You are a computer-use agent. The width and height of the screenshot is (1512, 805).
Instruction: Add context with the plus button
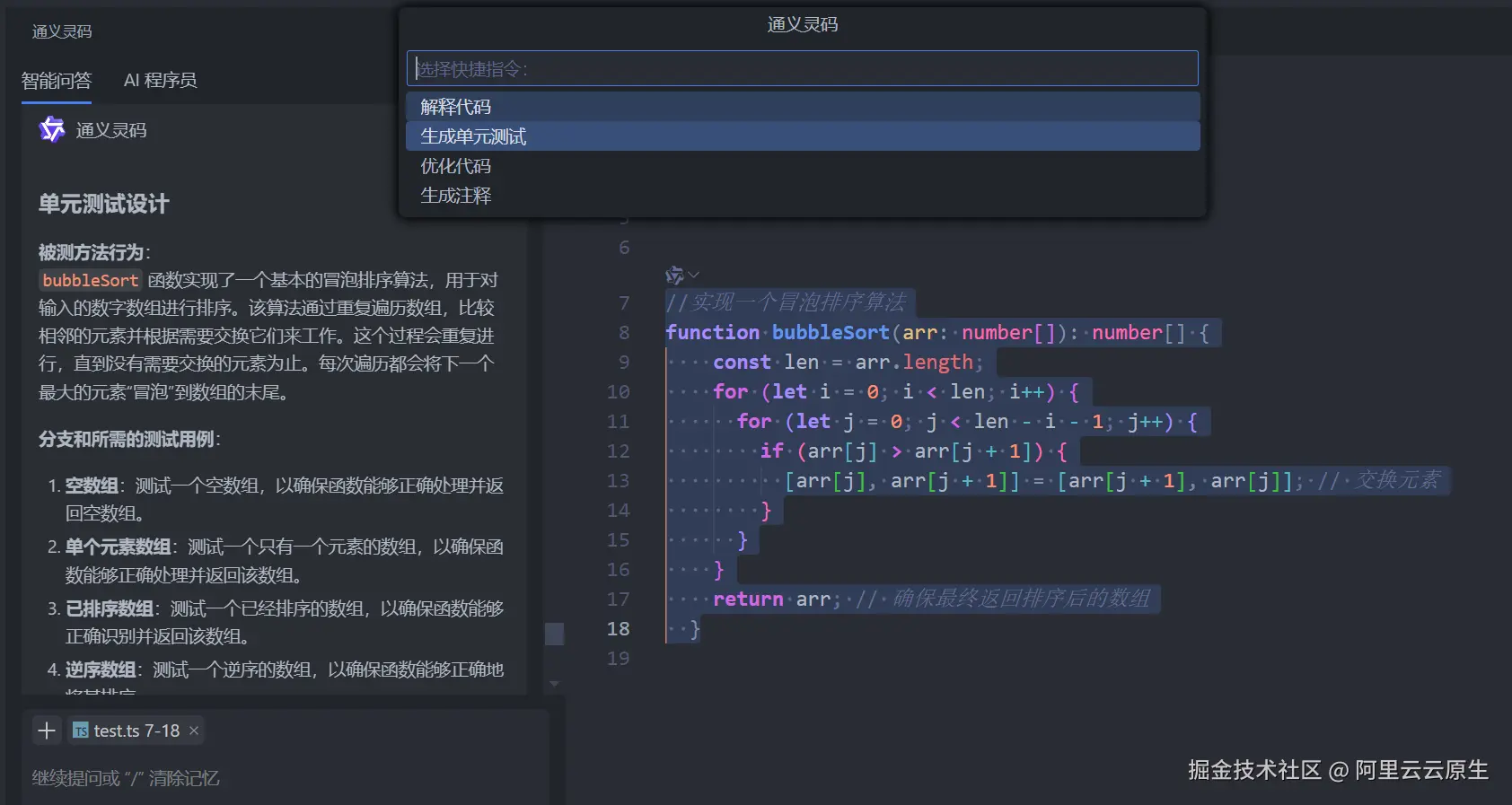pos(47,731)
